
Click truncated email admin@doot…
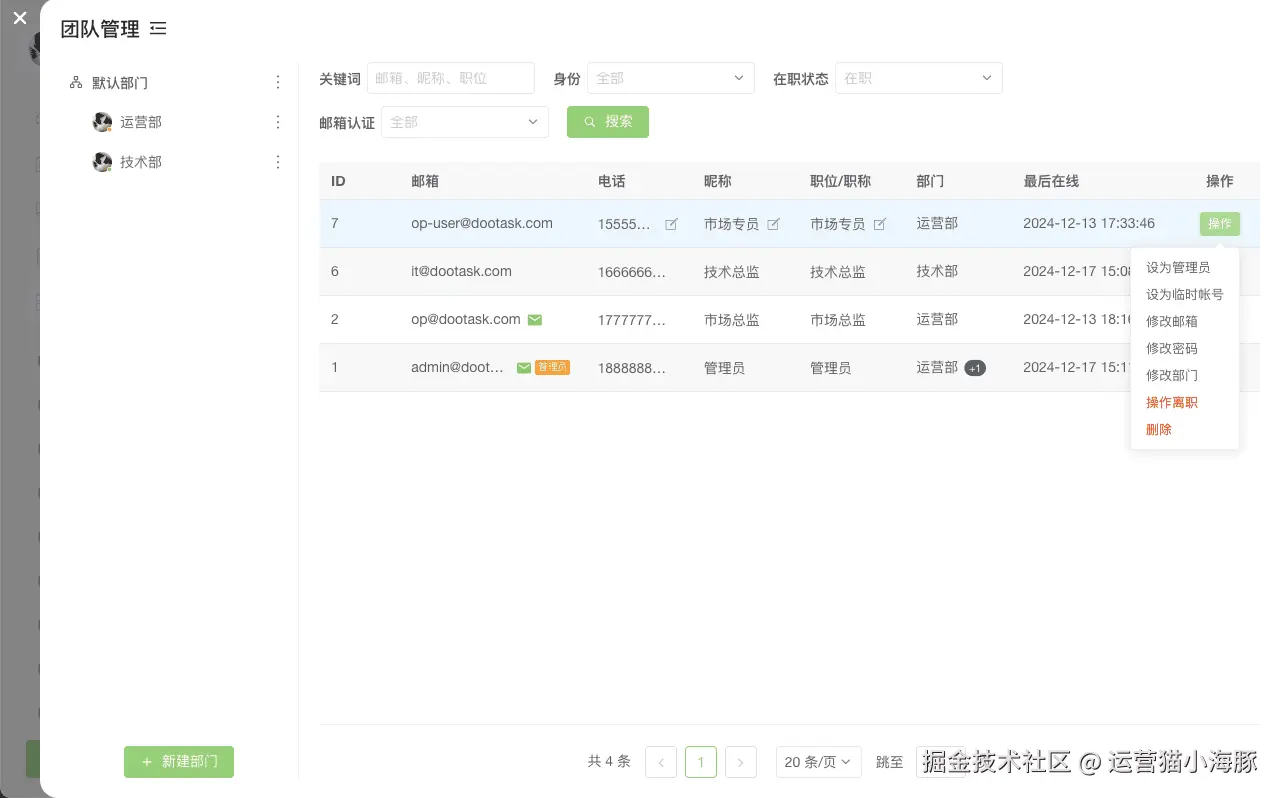[458, 368]
